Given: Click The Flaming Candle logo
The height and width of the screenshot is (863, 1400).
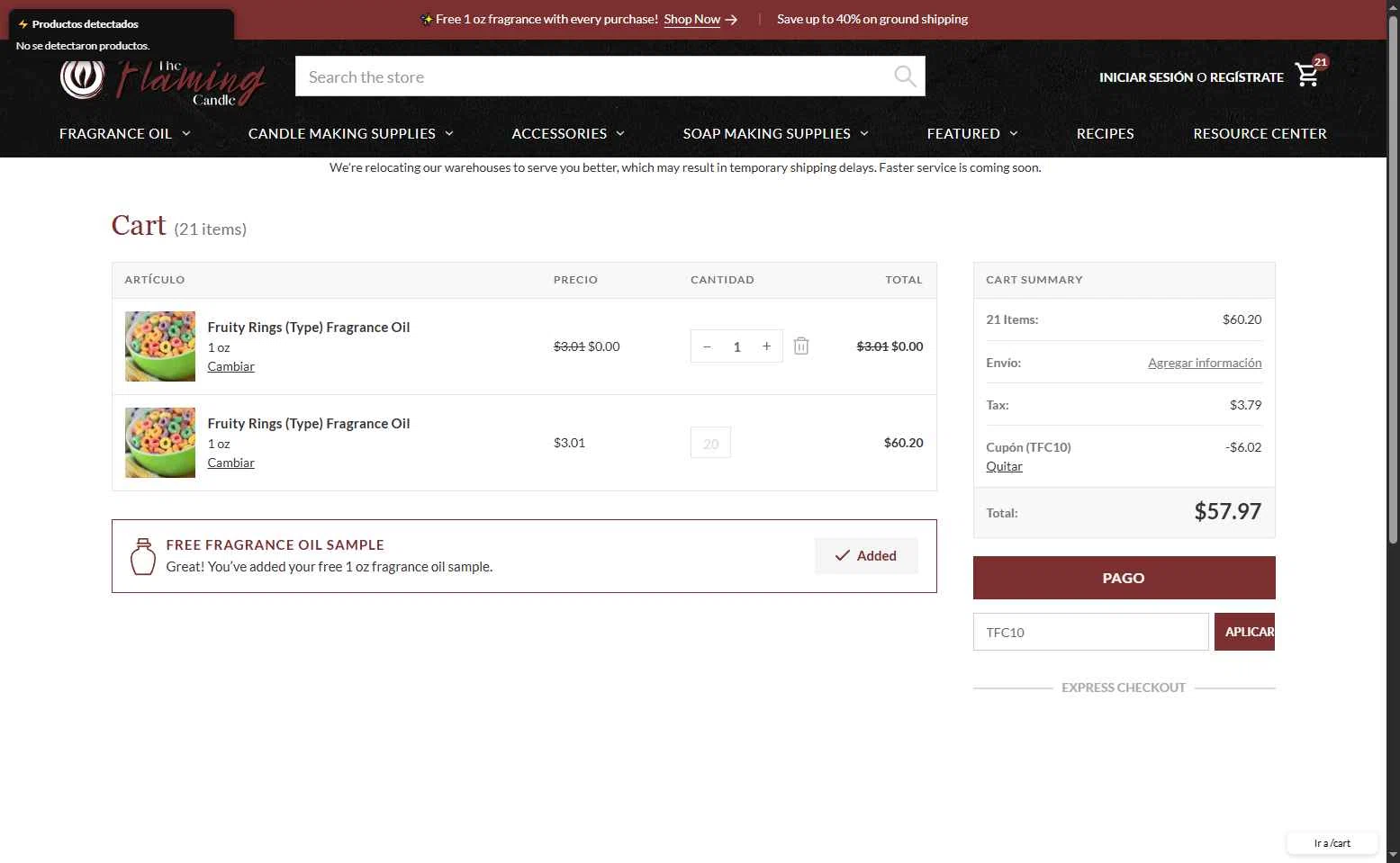Looking at the screenshot, I should coord(162,81).
